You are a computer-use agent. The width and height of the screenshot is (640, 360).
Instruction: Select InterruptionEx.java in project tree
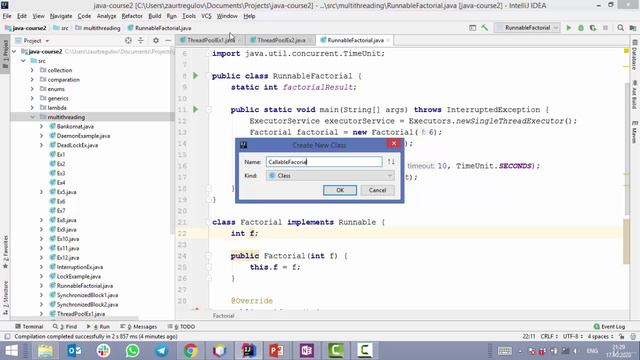80,267
